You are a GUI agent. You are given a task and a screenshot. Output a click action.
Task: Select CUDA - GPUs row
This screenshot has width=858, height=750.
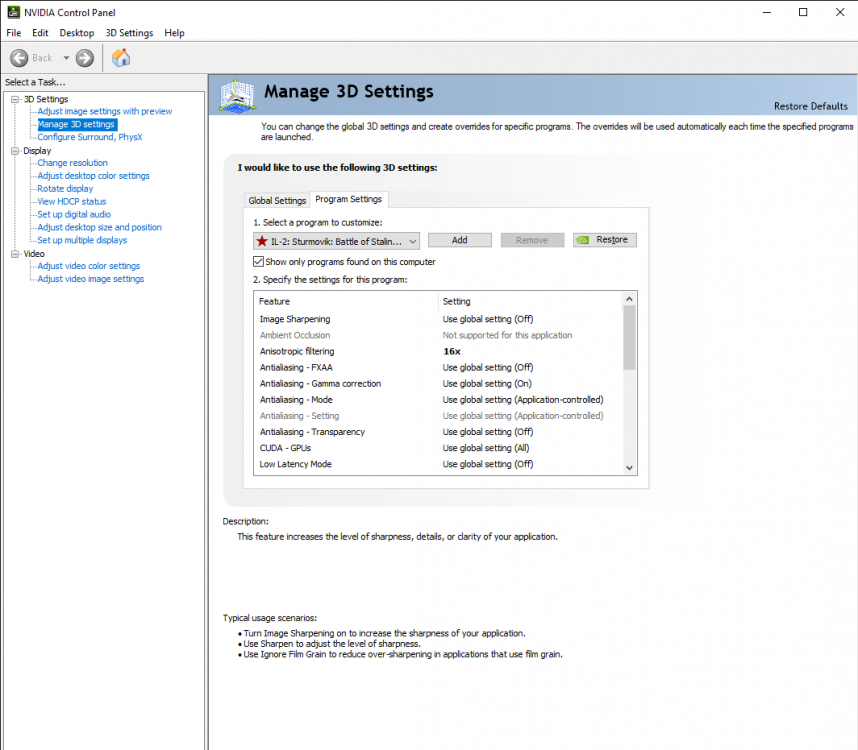tap(438, 447)
